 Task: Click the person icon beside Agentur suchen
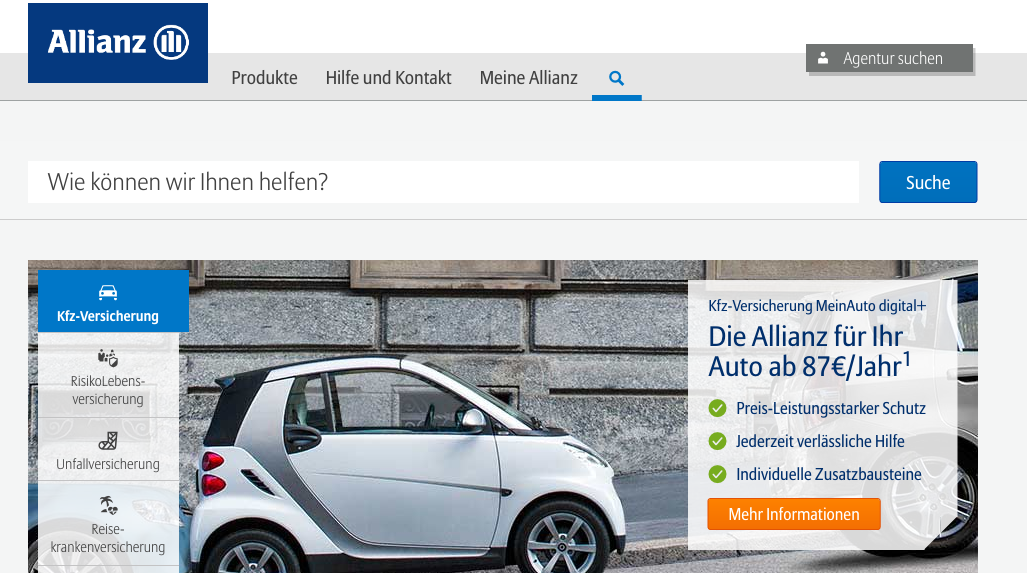click(823, 58)
